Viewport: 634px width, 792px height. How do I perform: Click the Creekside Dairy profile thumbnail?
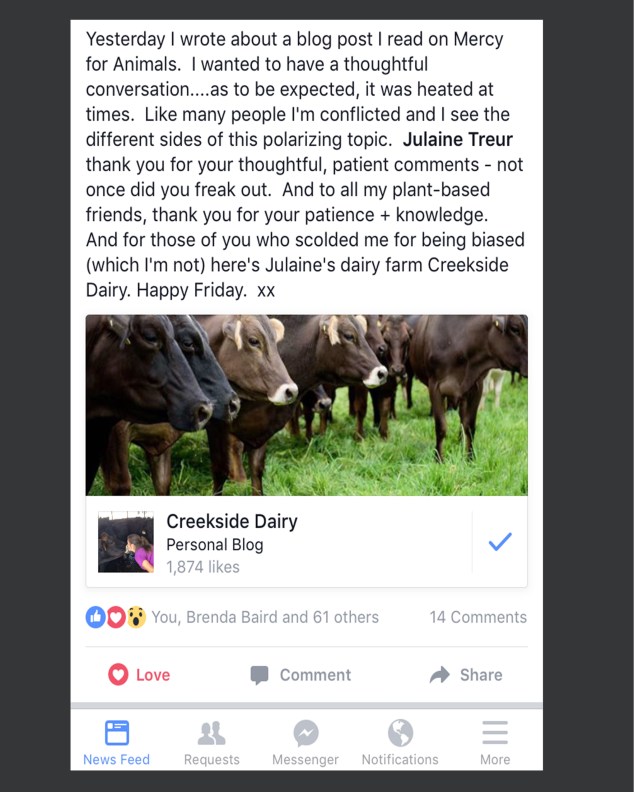click(x=126, y=543)
